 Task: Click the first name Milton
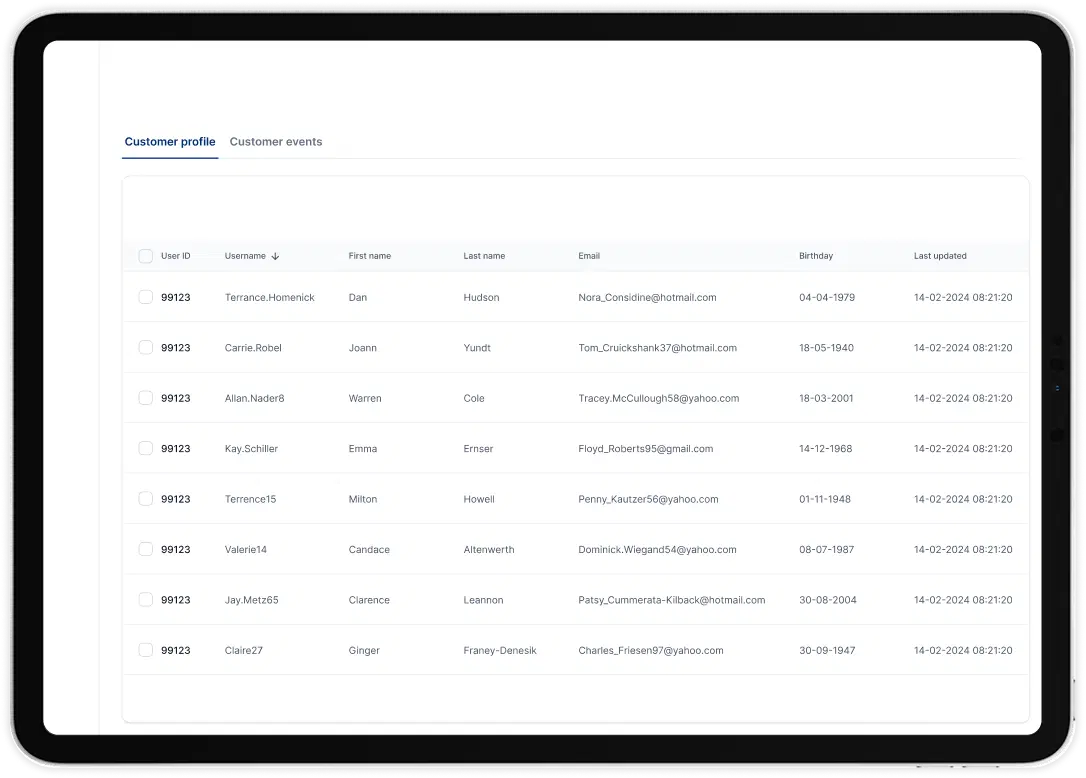tap(363, 499)
